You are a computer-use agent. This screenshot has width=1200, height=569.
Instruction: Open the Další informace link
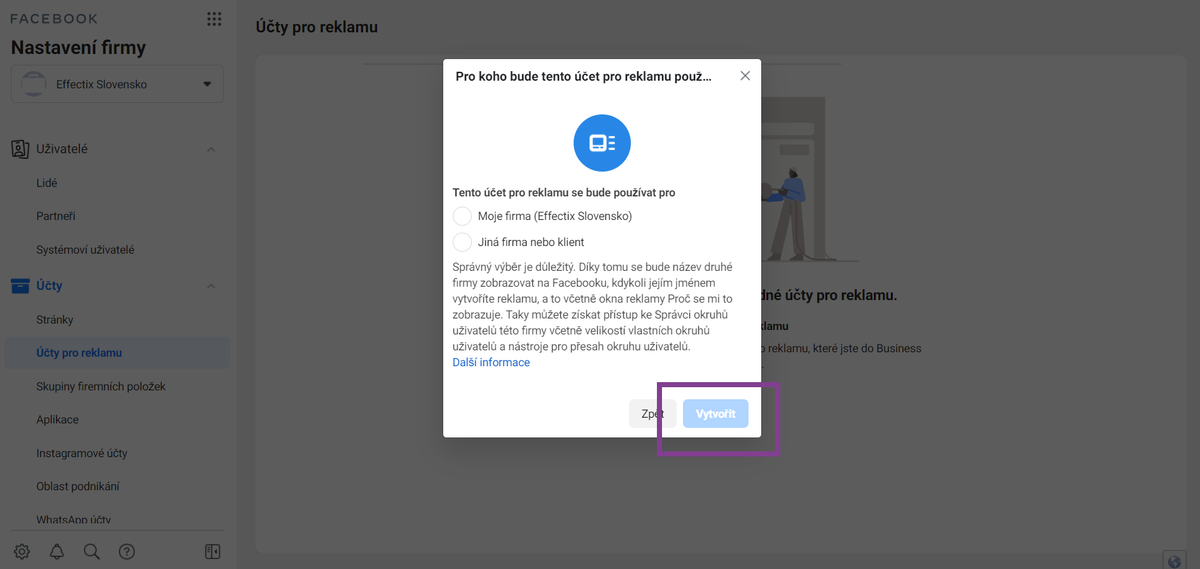point(491,362)
